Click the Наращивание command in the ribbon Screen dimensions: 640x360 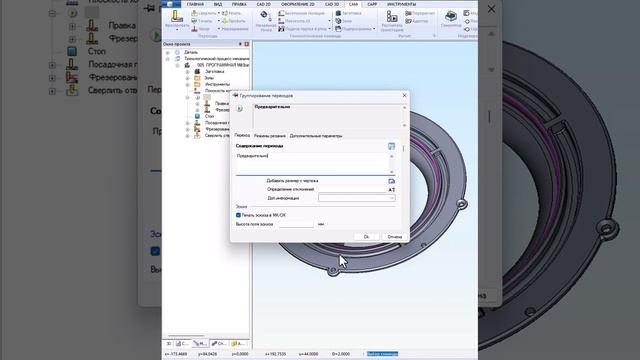point(235,29)
